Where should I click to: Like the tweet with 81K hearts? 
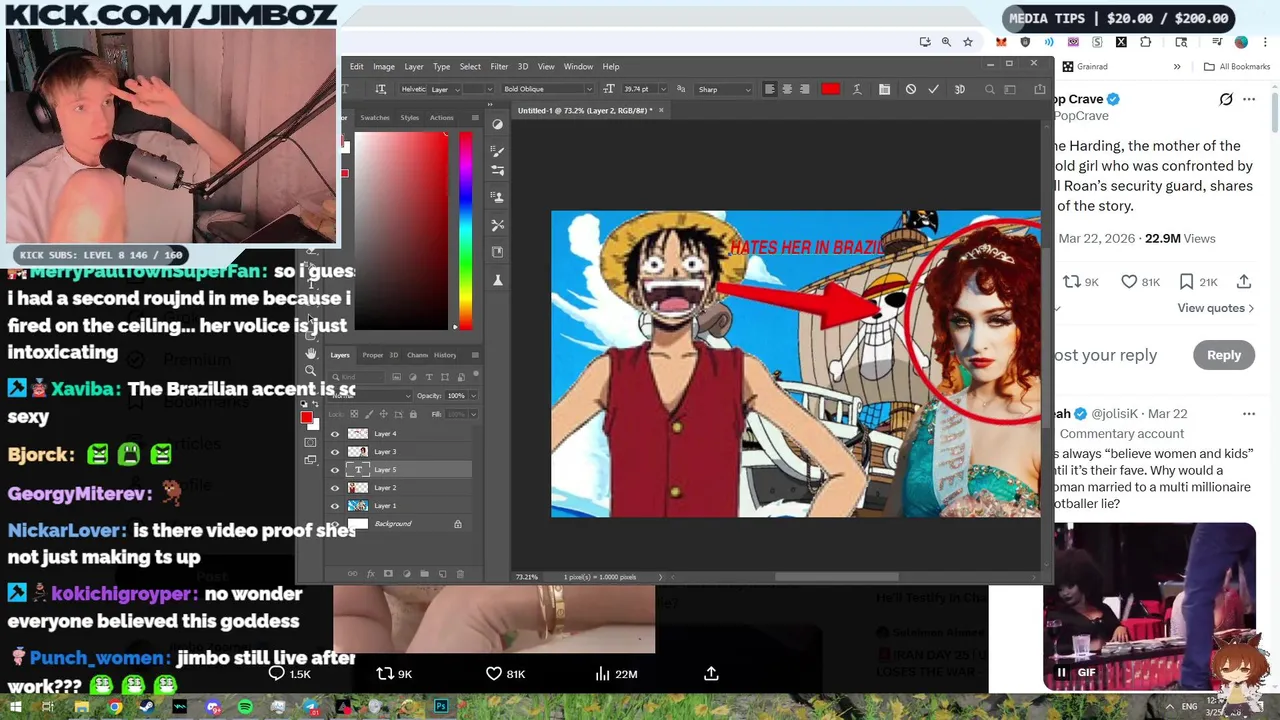[x=1140, y=282]
